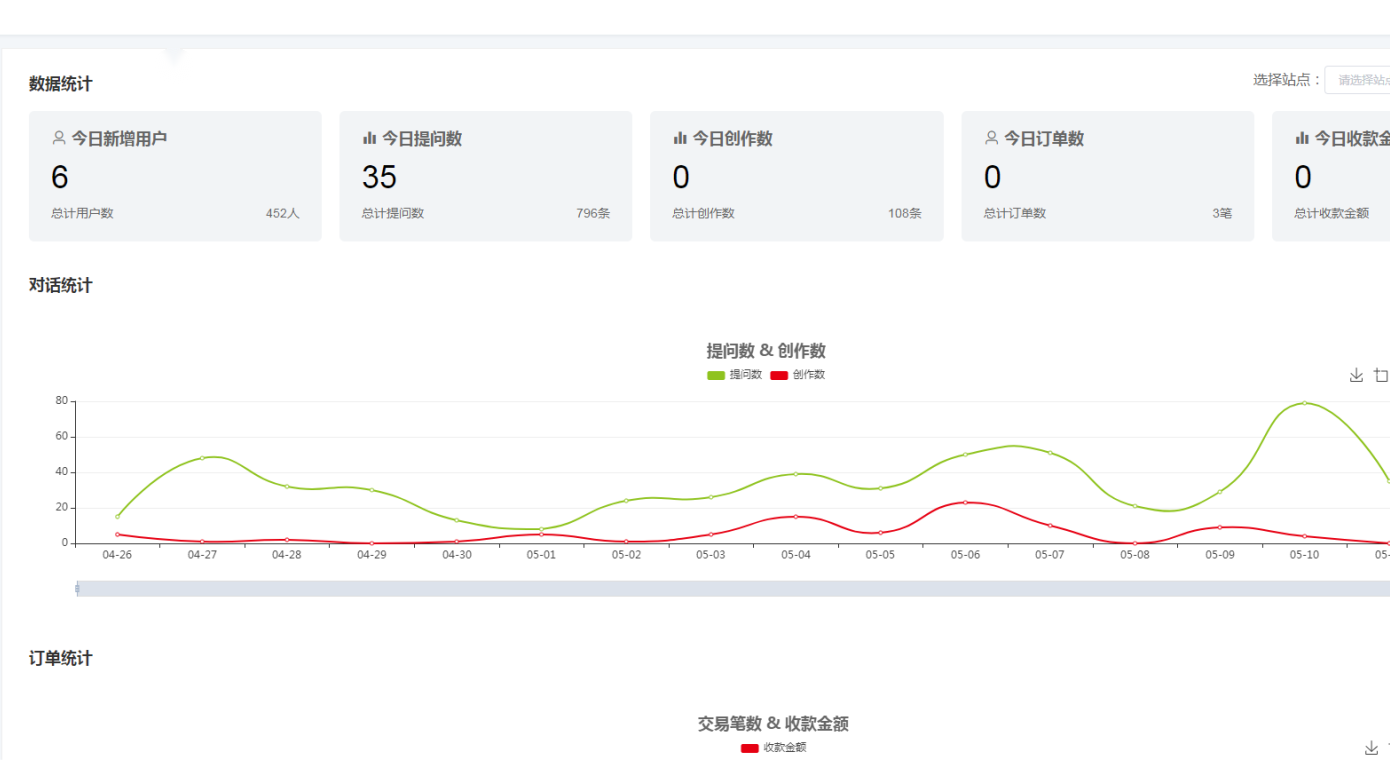Open the 选择站点 site selector dropdown
Viewport: 1390px width, 760px height.
pos(1358,80)
